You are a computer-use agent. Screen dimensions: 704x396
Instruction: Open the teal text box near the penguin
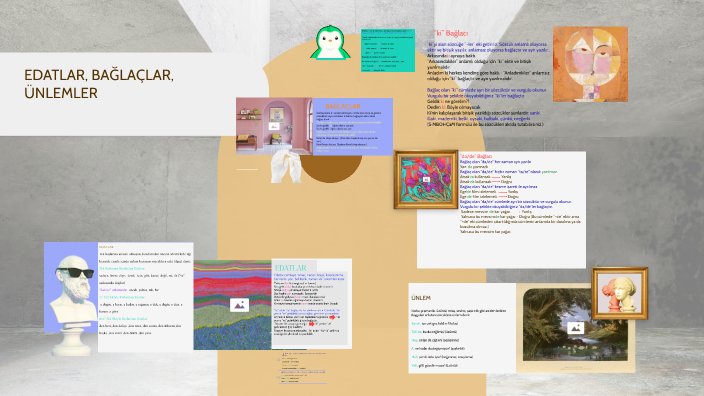pos(388,50)
